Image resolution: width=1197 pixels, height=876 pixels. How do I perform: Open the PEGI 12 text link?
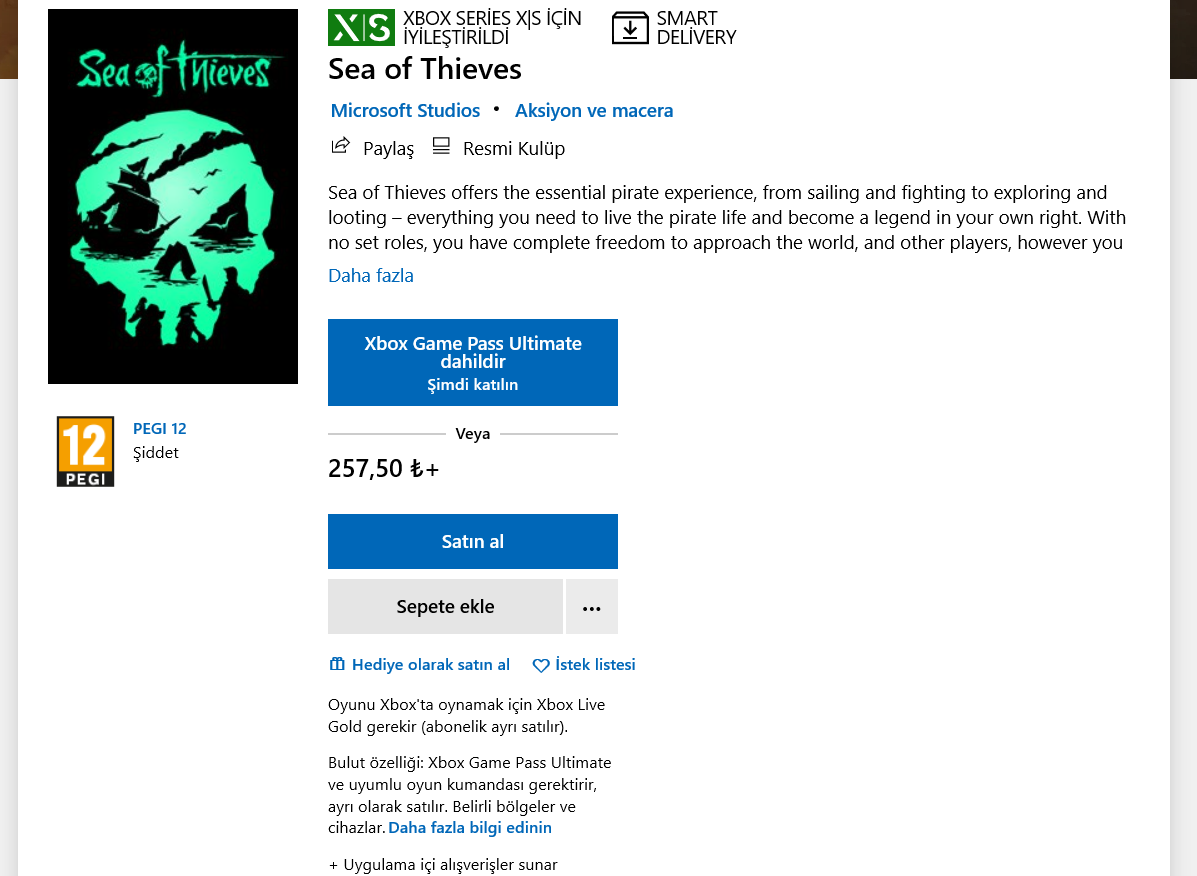click(160, 429)
